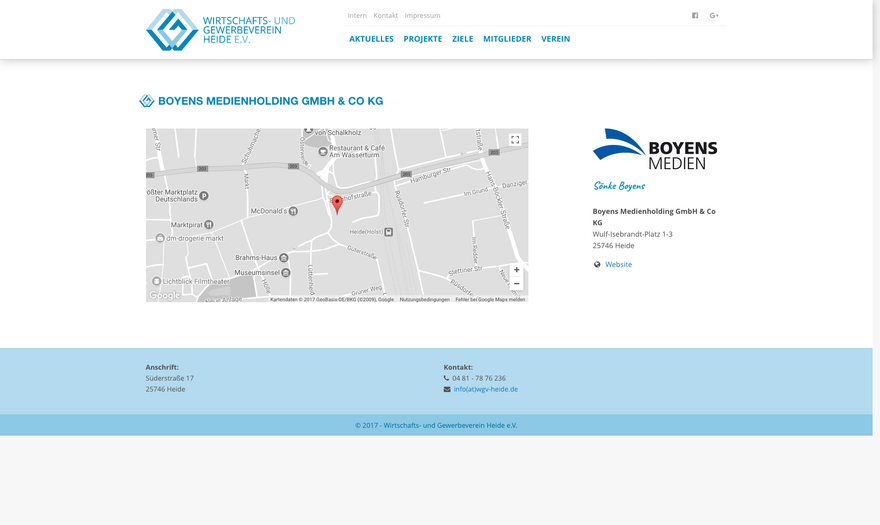Toggle fullscreen view on the map
880x525 pixels.
[515, 140]
